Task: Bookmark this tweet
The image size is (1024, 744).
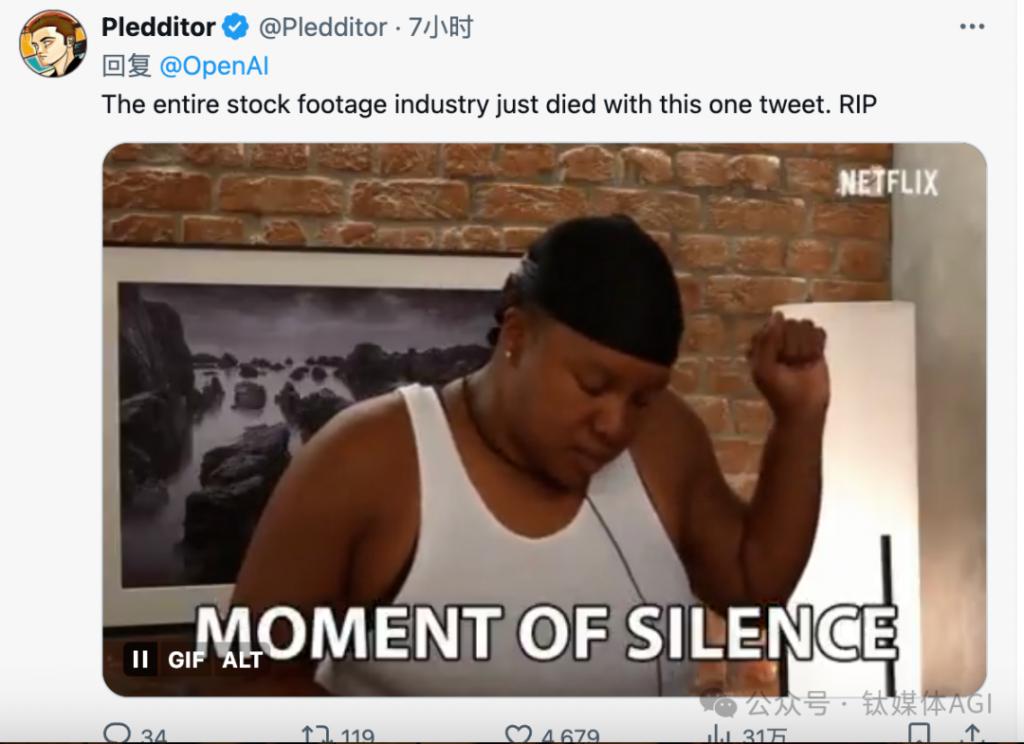Action: (921, 734)
